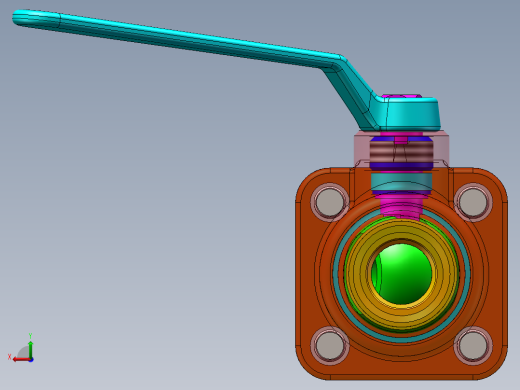Image resolution: width=520 pixels, height=390 pixels.
Task: Select the green ball inside the bore
Action: pyautogui.click(x=402, y=274)
